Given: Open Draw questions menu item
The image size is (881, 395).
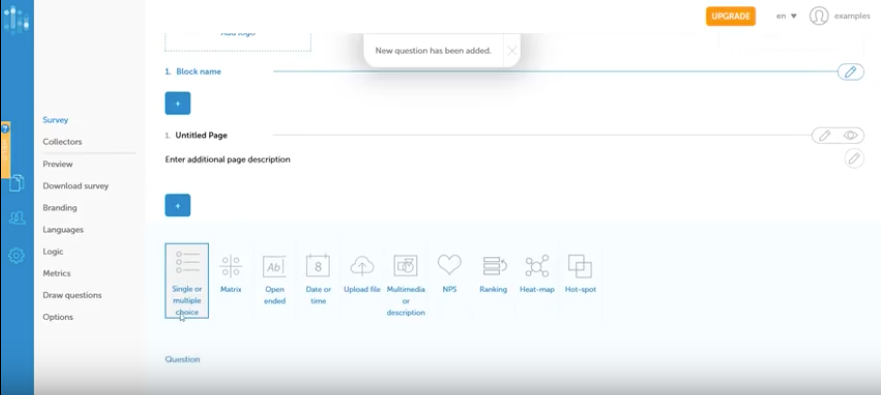Looking at the screenshot, I should click(72, 295).
